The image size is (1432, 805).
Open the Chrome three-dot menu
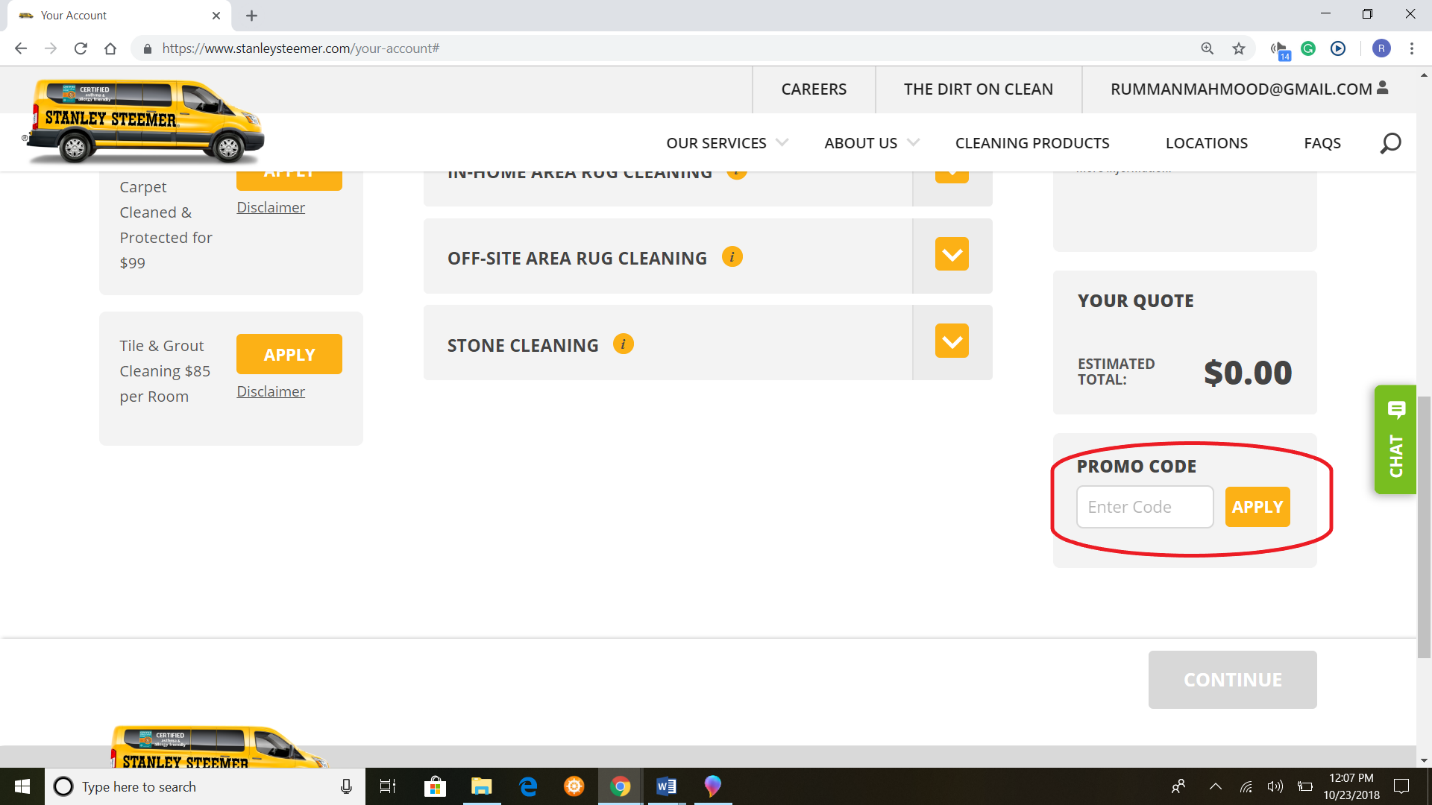[x=1412, y=48]
